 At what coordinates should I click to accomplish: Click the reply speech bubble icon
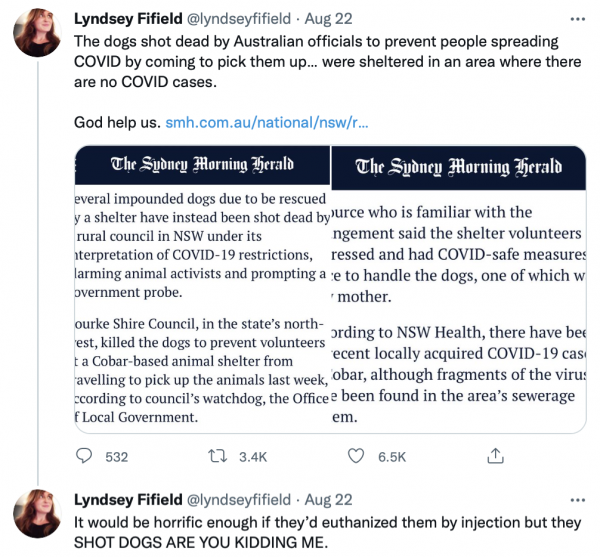click(86, 456)
